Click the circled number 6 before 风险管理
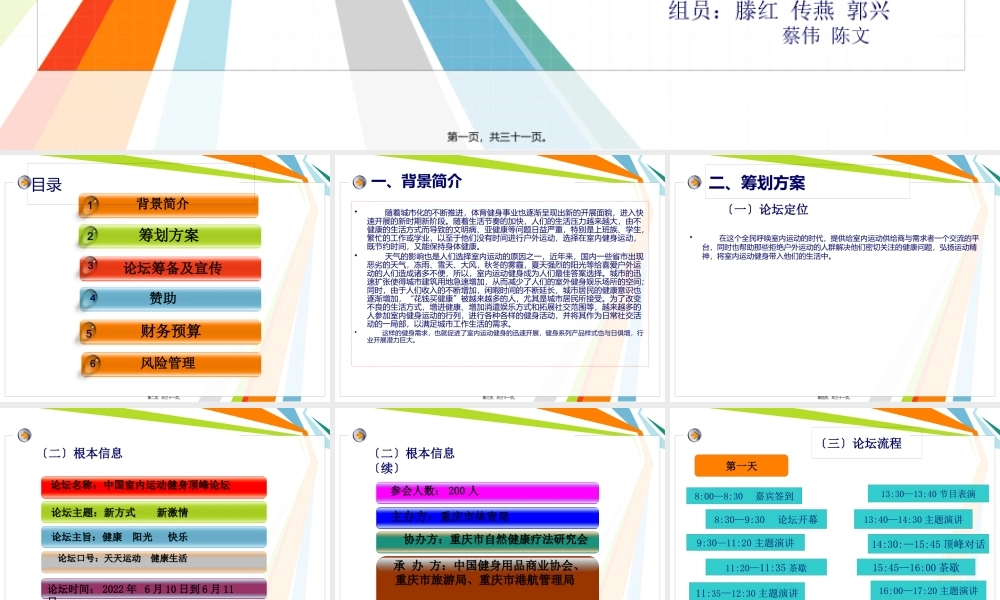 pos(91,362)
